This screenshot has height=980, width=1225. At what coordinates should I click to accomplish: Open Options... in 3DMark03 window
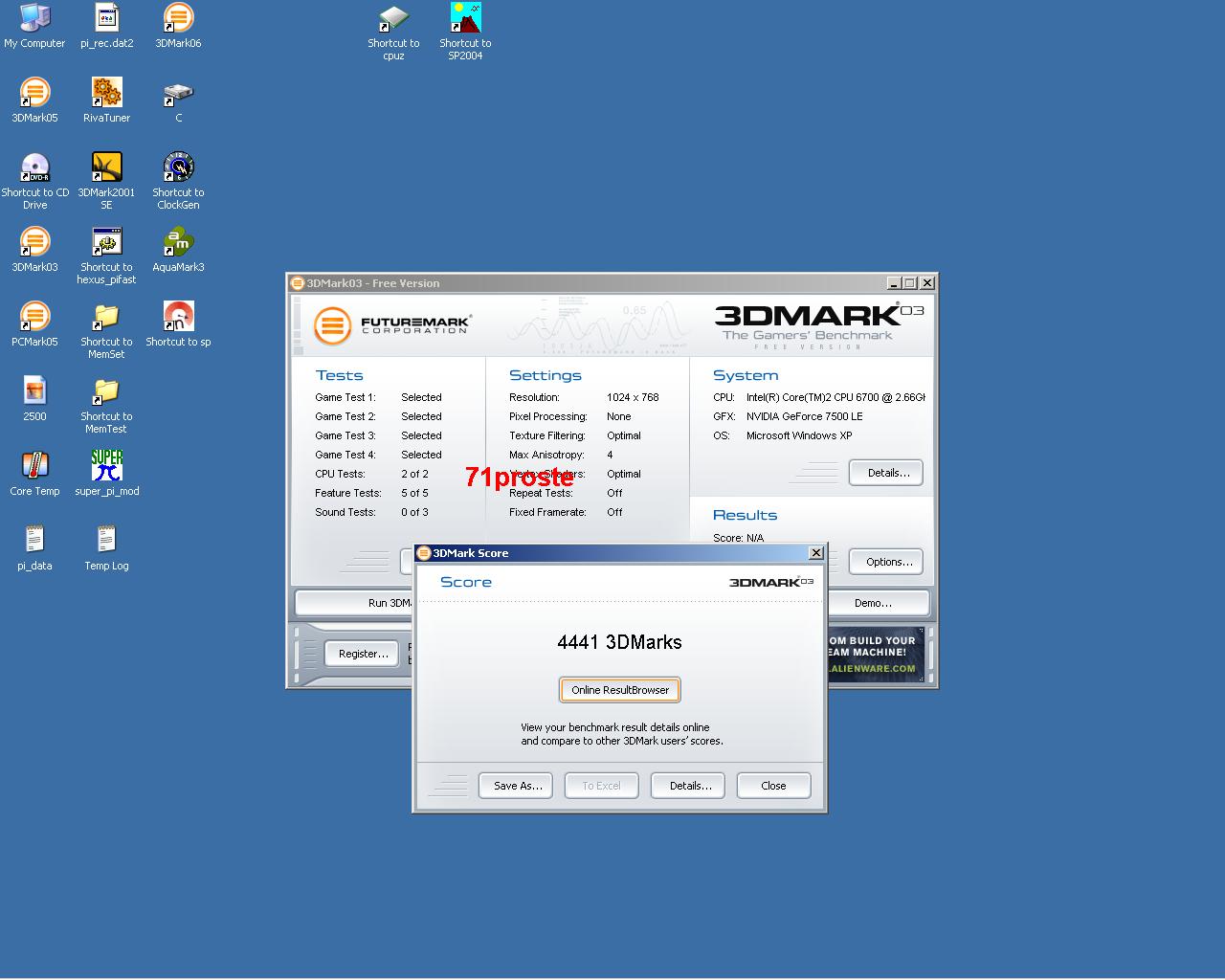click(x=886, y=562)
